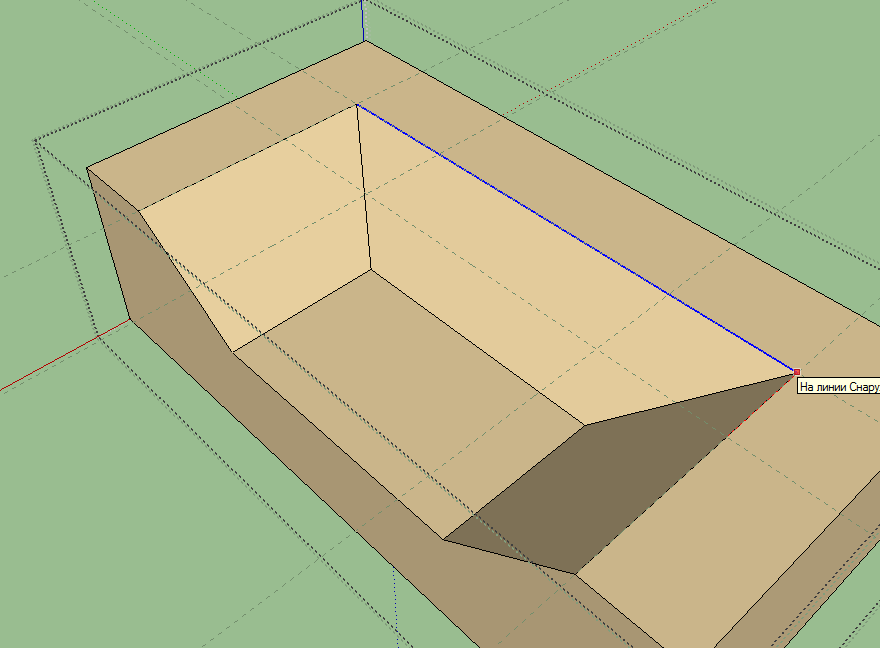Click the "На линии" inference tooltip

(x=838, y=386)
